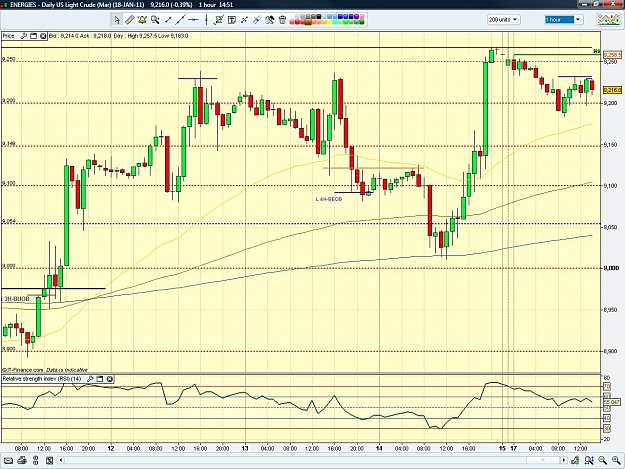The width and height of the screenshot is (625, 469).
Task: Click the L 4H-BECD chart annotation
Action: [329, 199]
